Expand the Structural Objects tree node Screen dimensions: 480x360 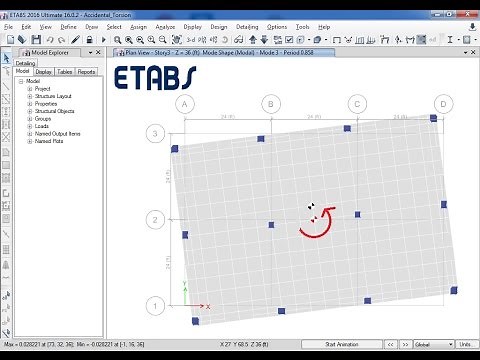30,111
